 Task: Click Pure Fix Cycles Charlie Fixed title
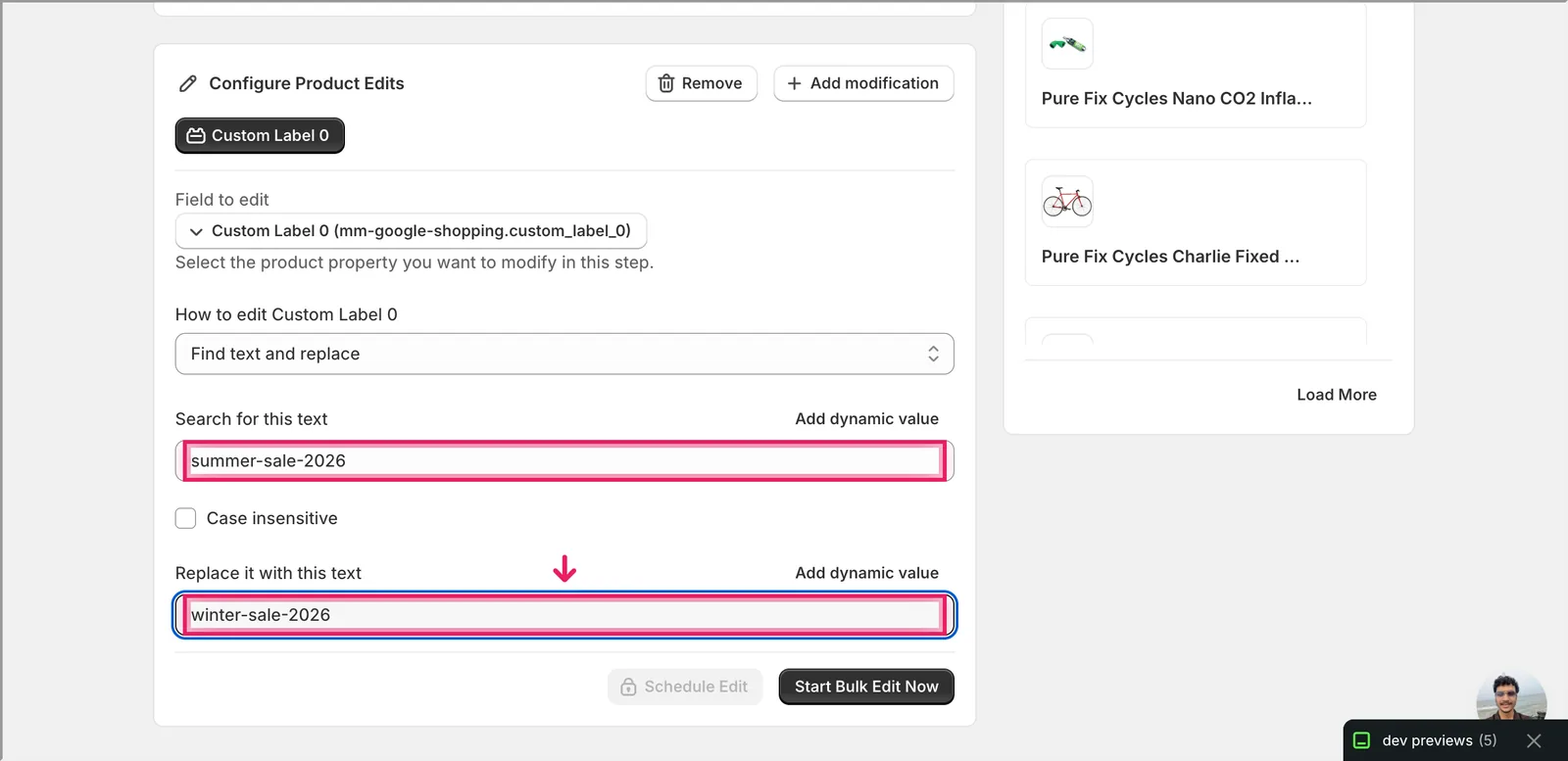pyautogui.click(x=1170, y=257)
